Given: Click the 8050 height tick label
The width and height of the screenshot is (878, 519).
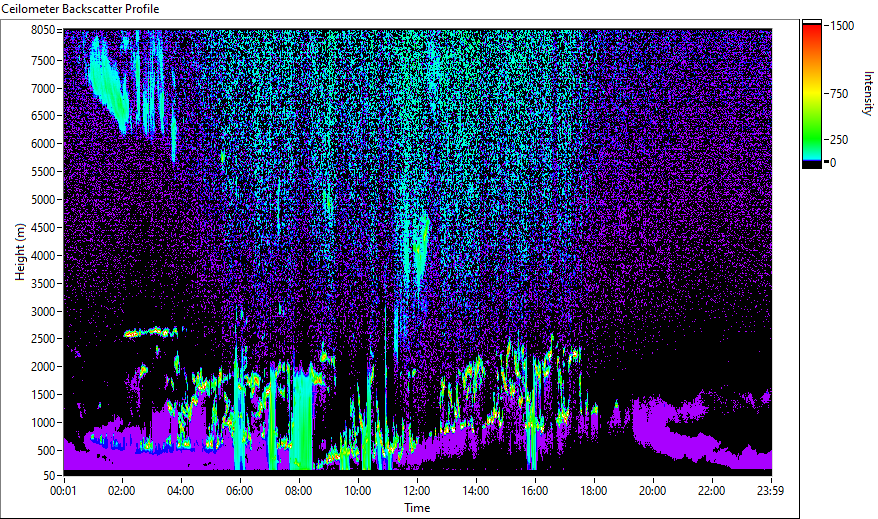Looking at the screenshot, I should pos(43,30).
